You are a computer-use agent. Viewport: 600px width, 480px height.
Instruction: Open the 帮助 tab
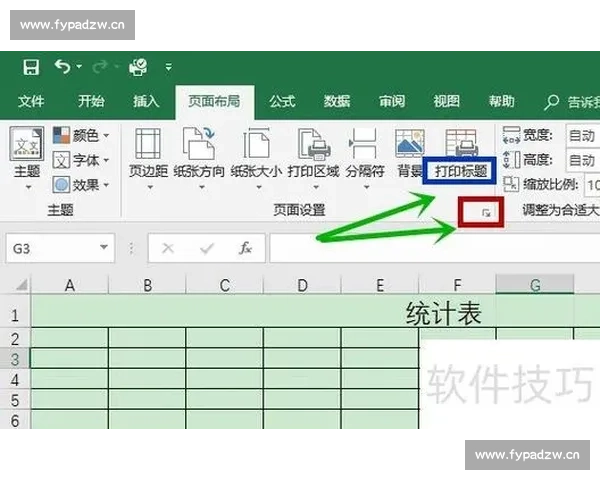(502, 101)
